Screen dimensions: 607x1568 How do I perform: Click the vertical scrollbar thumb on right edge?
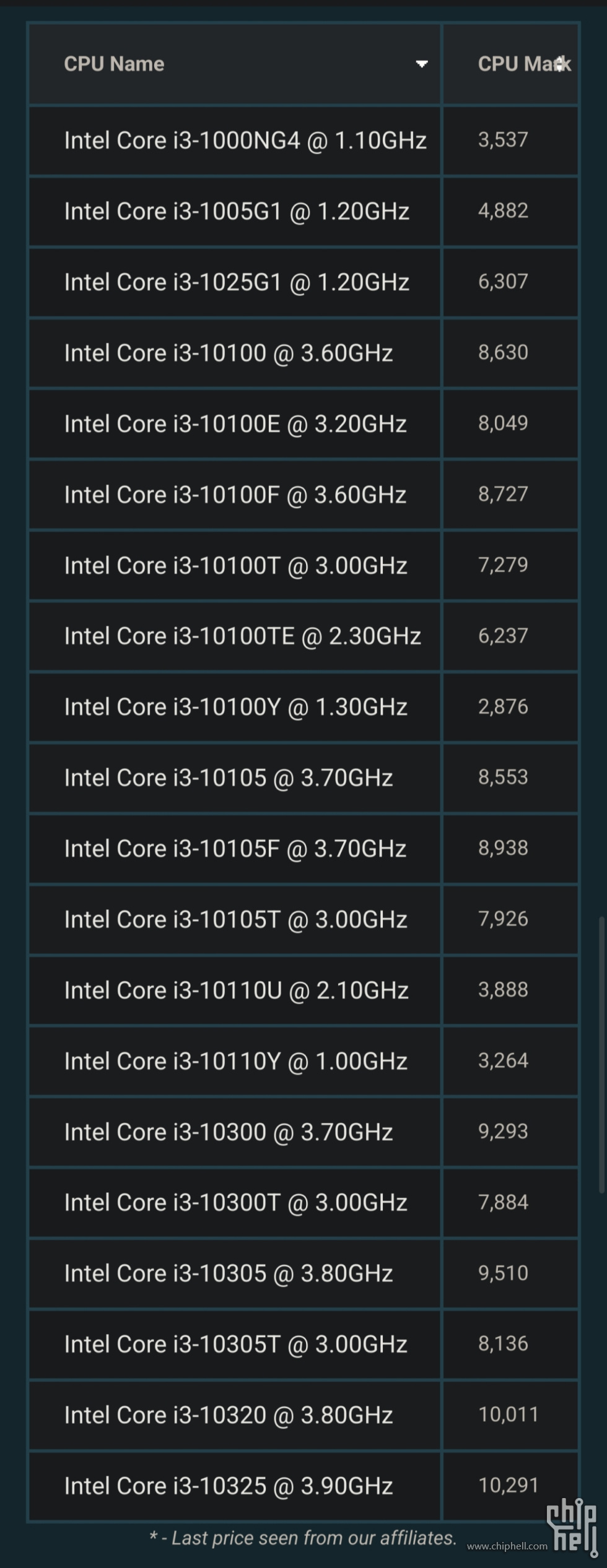(x=601, y=1055)
